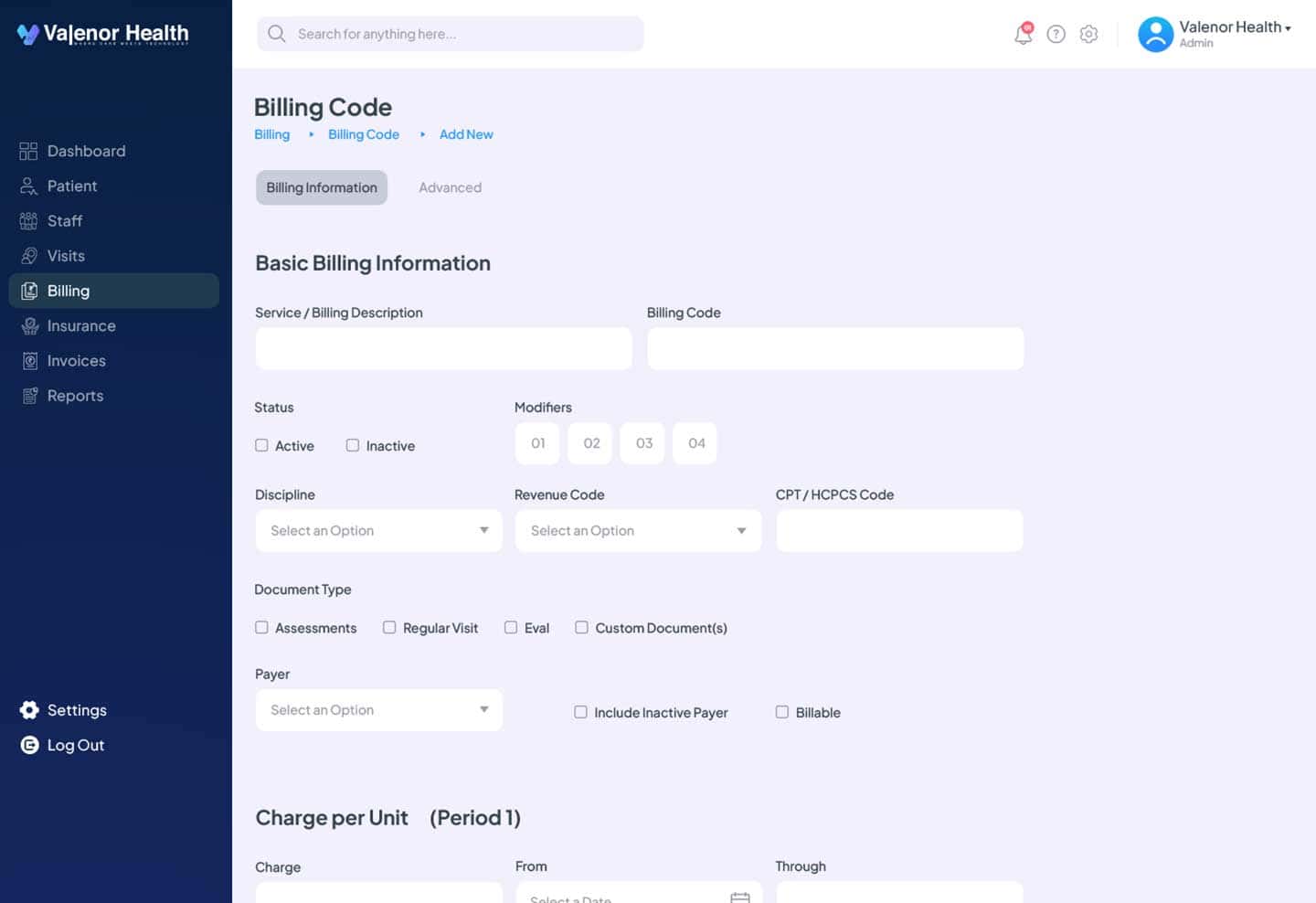Open Insurance in sidebar
The height and width of the screenshot is (903, 1316).
pos(81,325)
